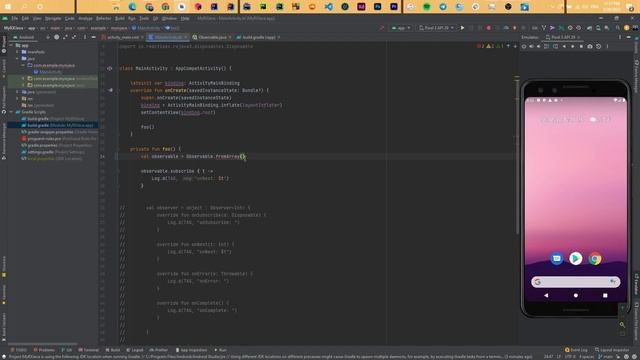Open the Logcat tool window tab

click(x=135, y=350)
